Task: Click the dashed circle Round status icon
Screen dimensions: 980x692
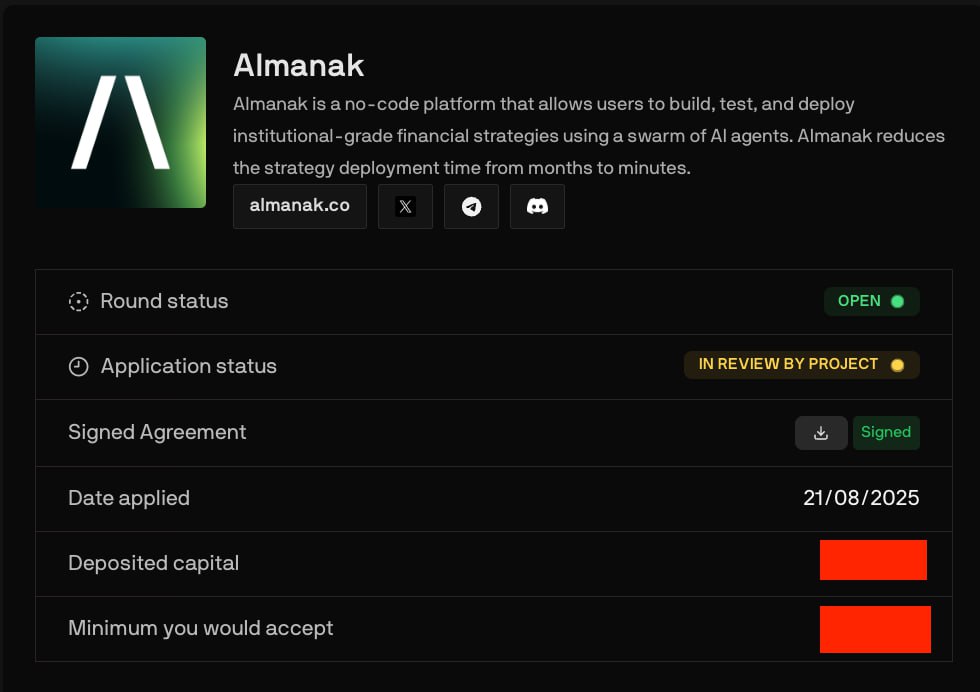Action: pyautogui.click(x=78, y=302)
